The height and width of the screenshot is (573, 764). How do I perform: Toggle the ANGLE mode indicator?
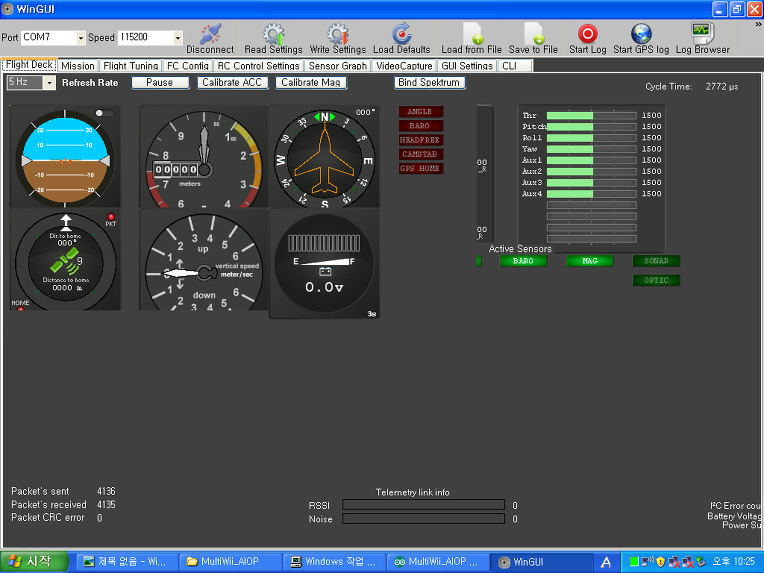coord(420,112)
